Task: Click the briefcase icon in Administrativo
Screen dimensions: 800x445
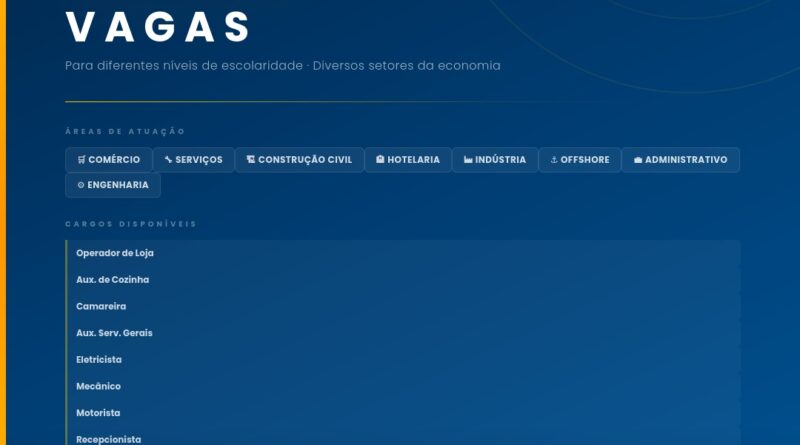Action: coord(638,160)
